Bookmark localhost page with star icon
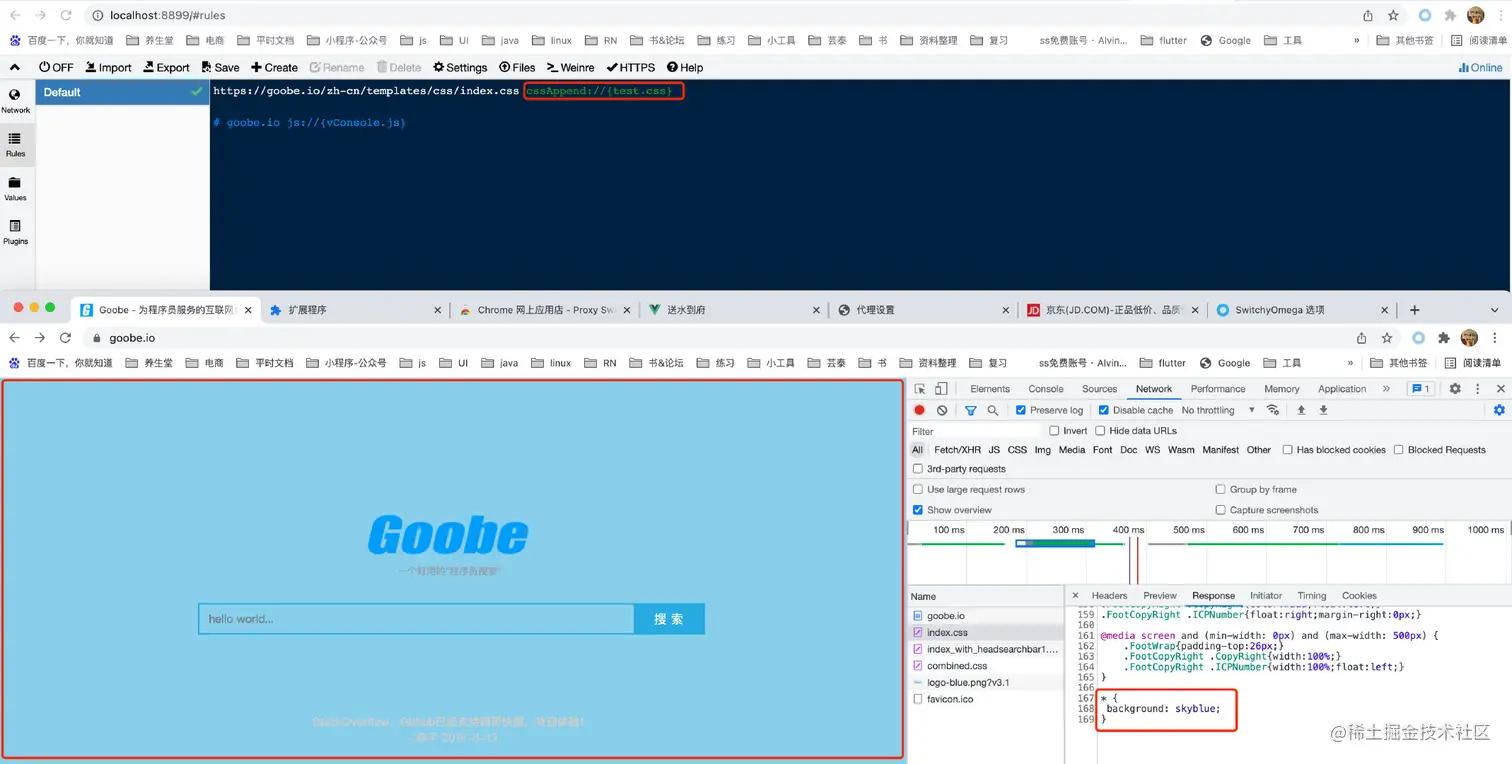 click(1393, 15)
